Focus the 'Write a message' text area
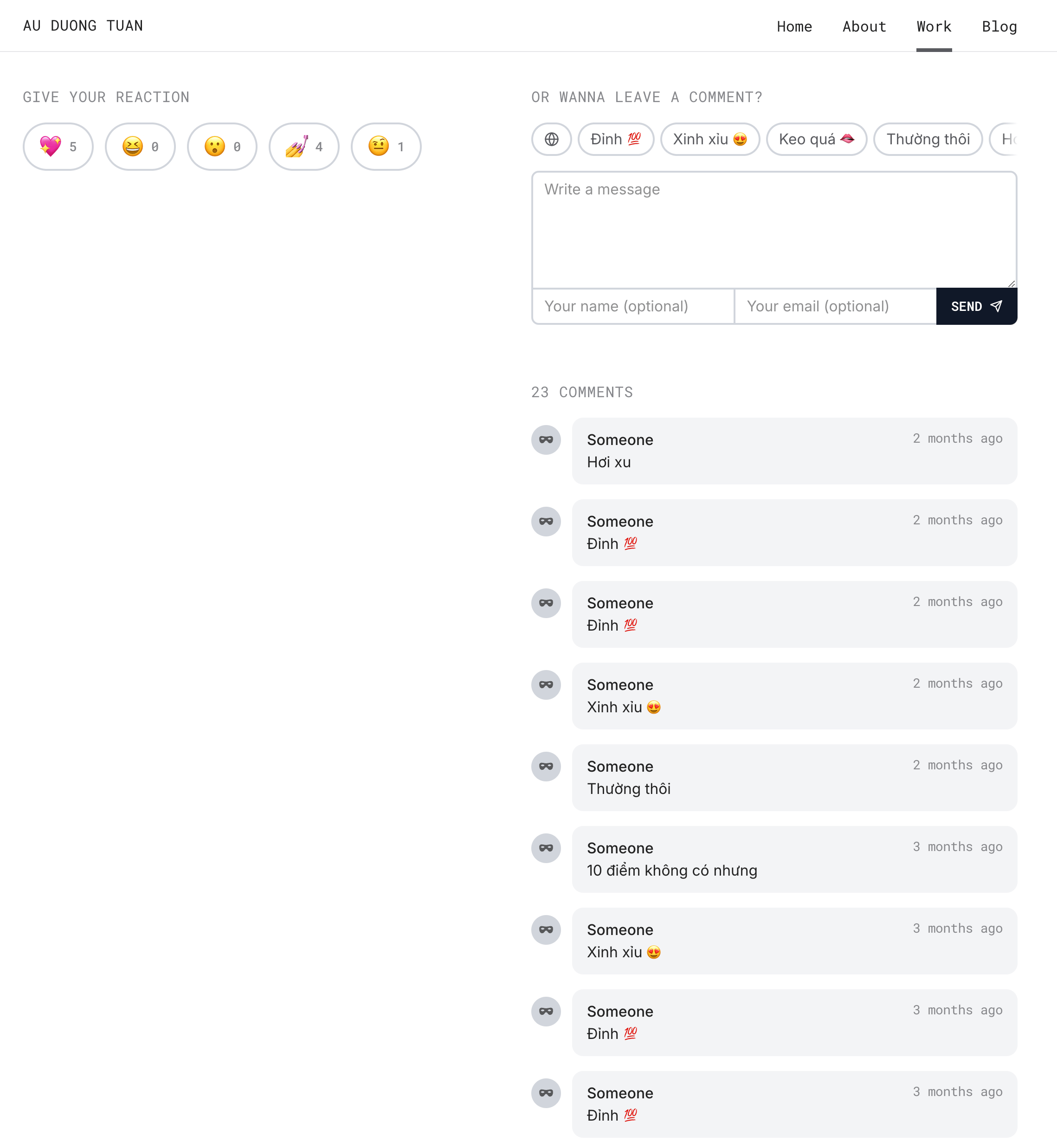The image size is (1057, 1148). tap(774, 230)
